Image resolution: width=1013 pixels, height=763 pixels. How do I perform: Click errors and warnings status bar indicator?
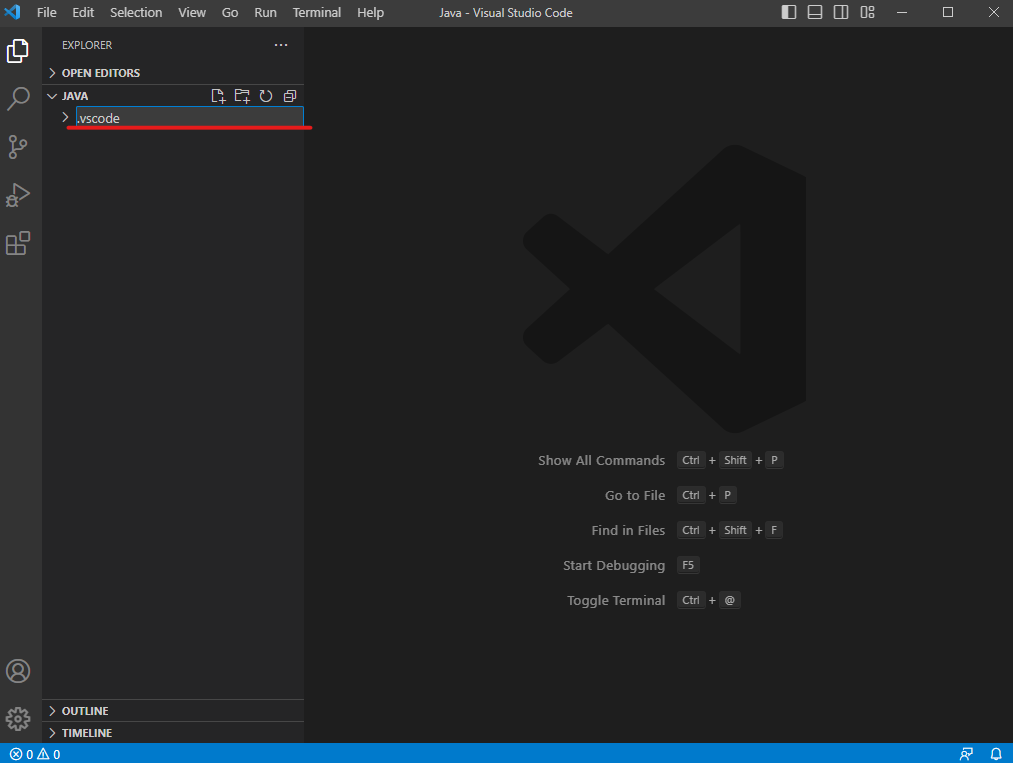(35, 754)
